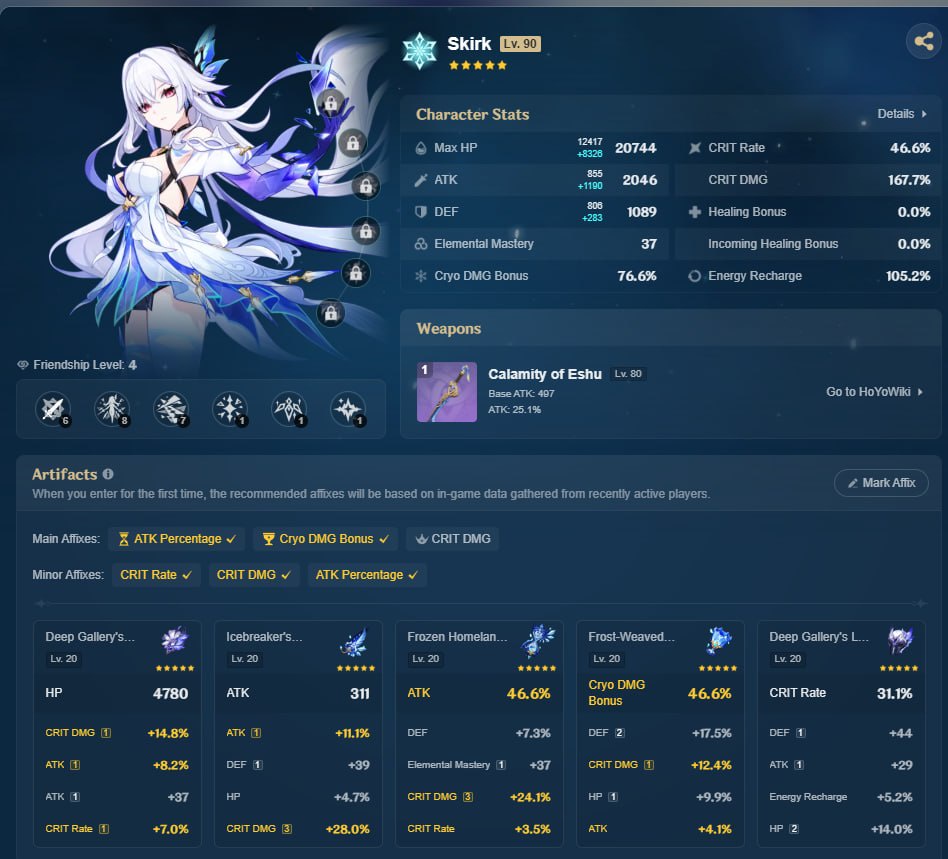Open the normal attack talent icon level 6
Viewport: 948px width, 859px height.
click(x=53, y=409)
